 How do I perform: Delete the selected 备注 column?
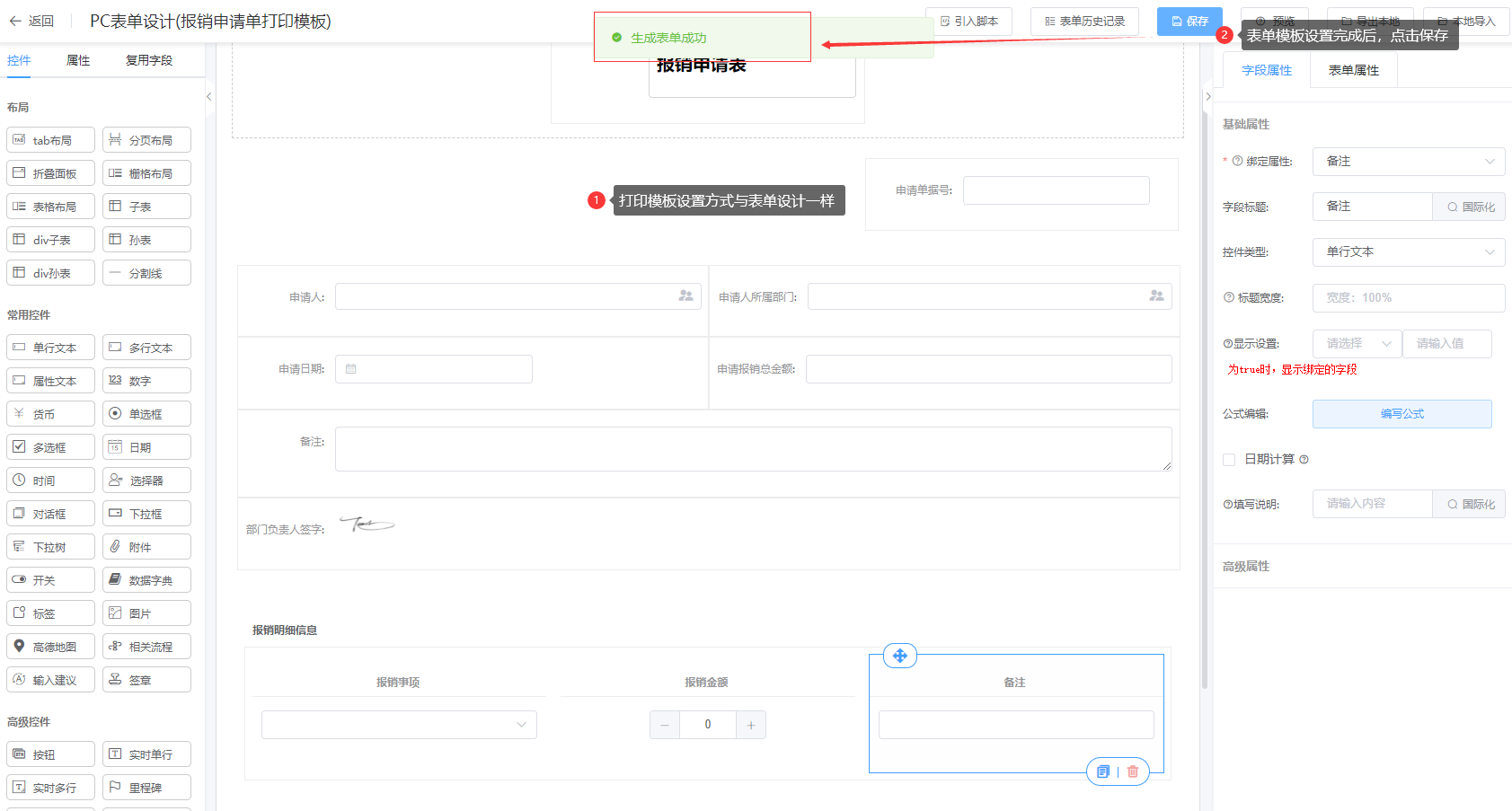pos(1133,771)
